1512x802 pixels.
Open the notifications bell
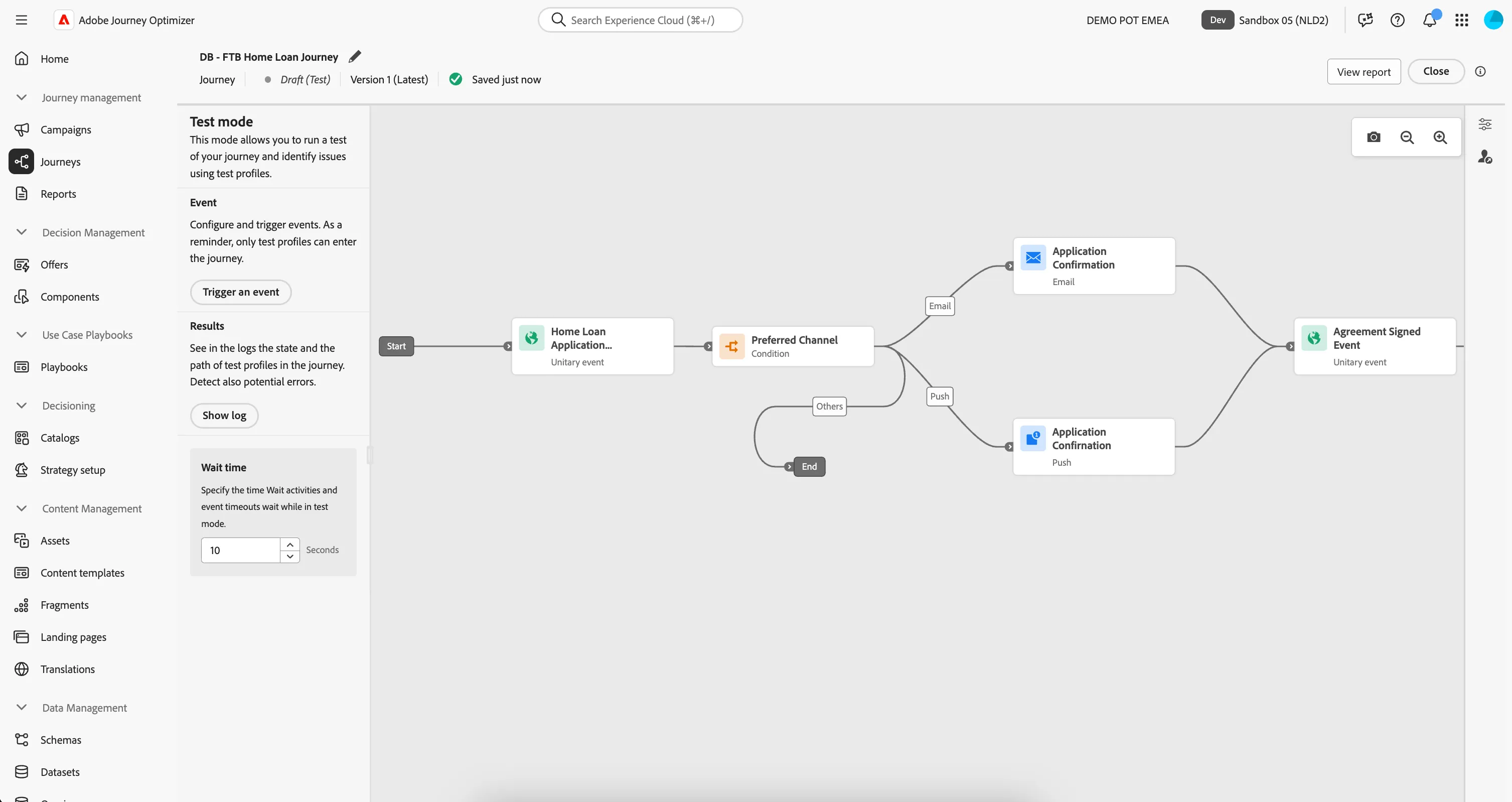coord(1430,20)
